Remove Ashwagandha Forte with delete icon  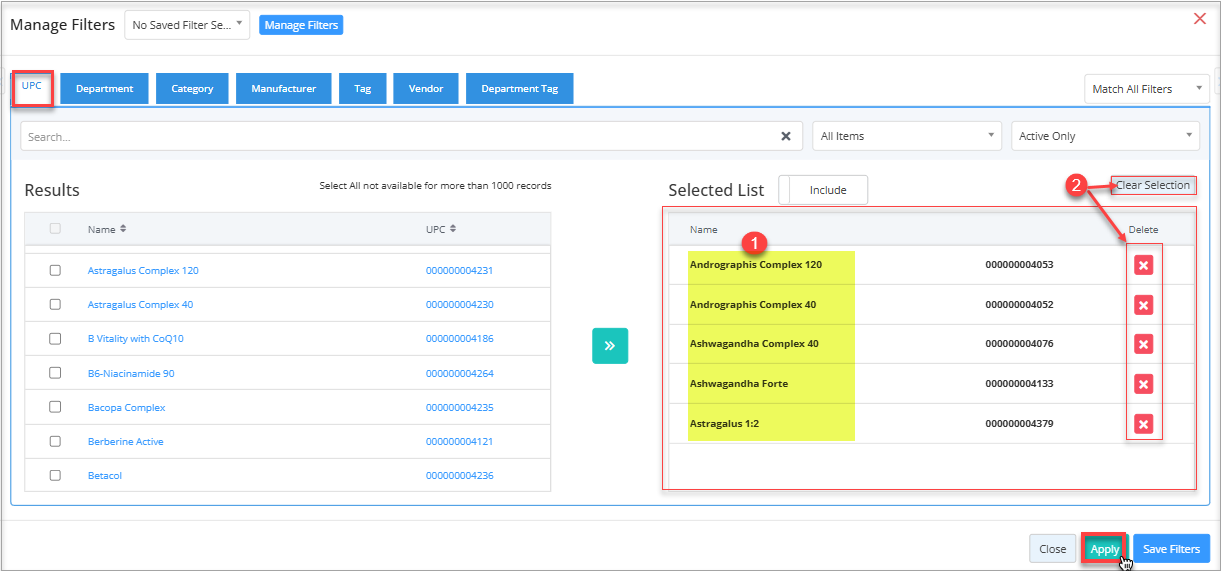pyautogui.click(x=1143, y=384)
